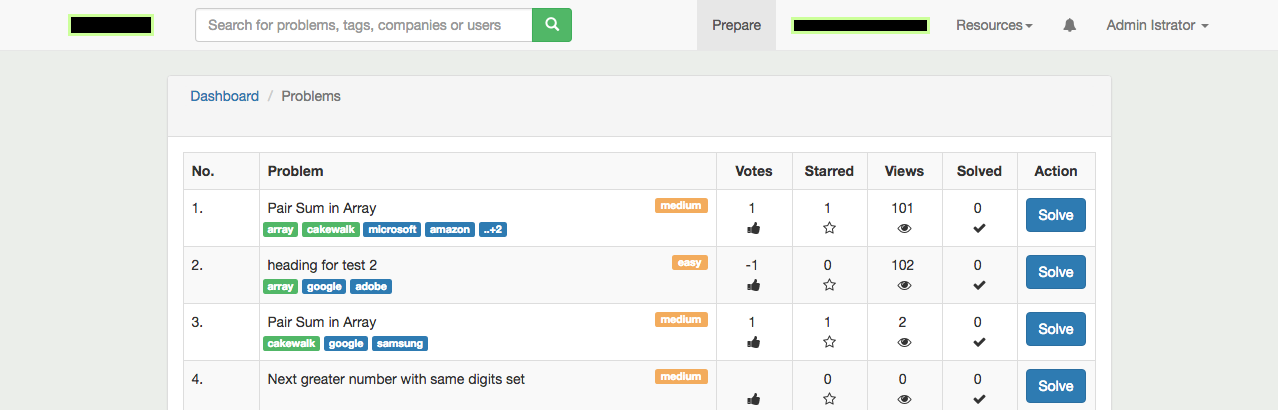Go to Dashboard breadcrumb link
Screen dimensions: 1278x410
[x=225, y=96]
